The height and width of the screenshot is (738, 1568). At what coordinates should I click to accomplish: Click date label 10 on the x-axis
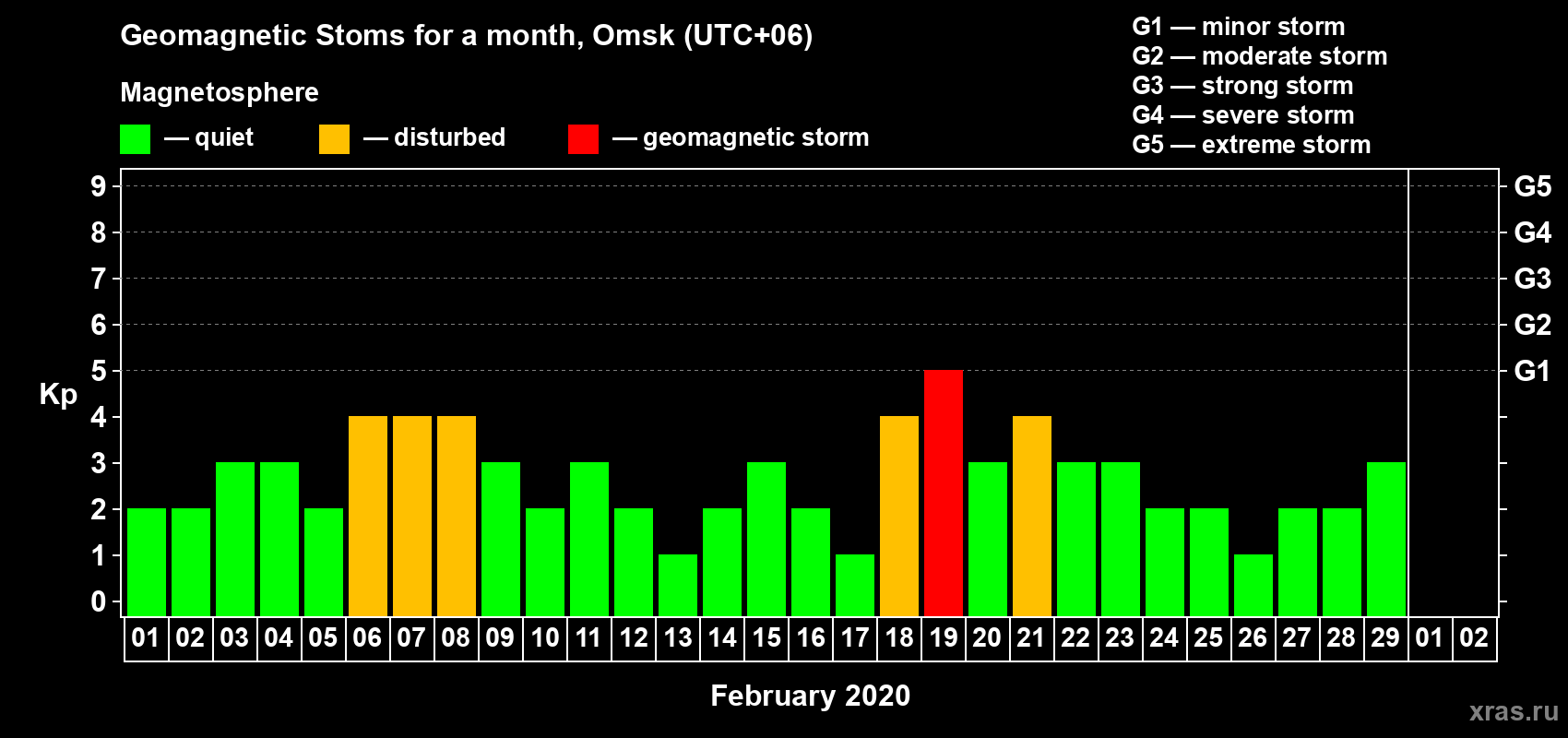(x=545, y=638)
